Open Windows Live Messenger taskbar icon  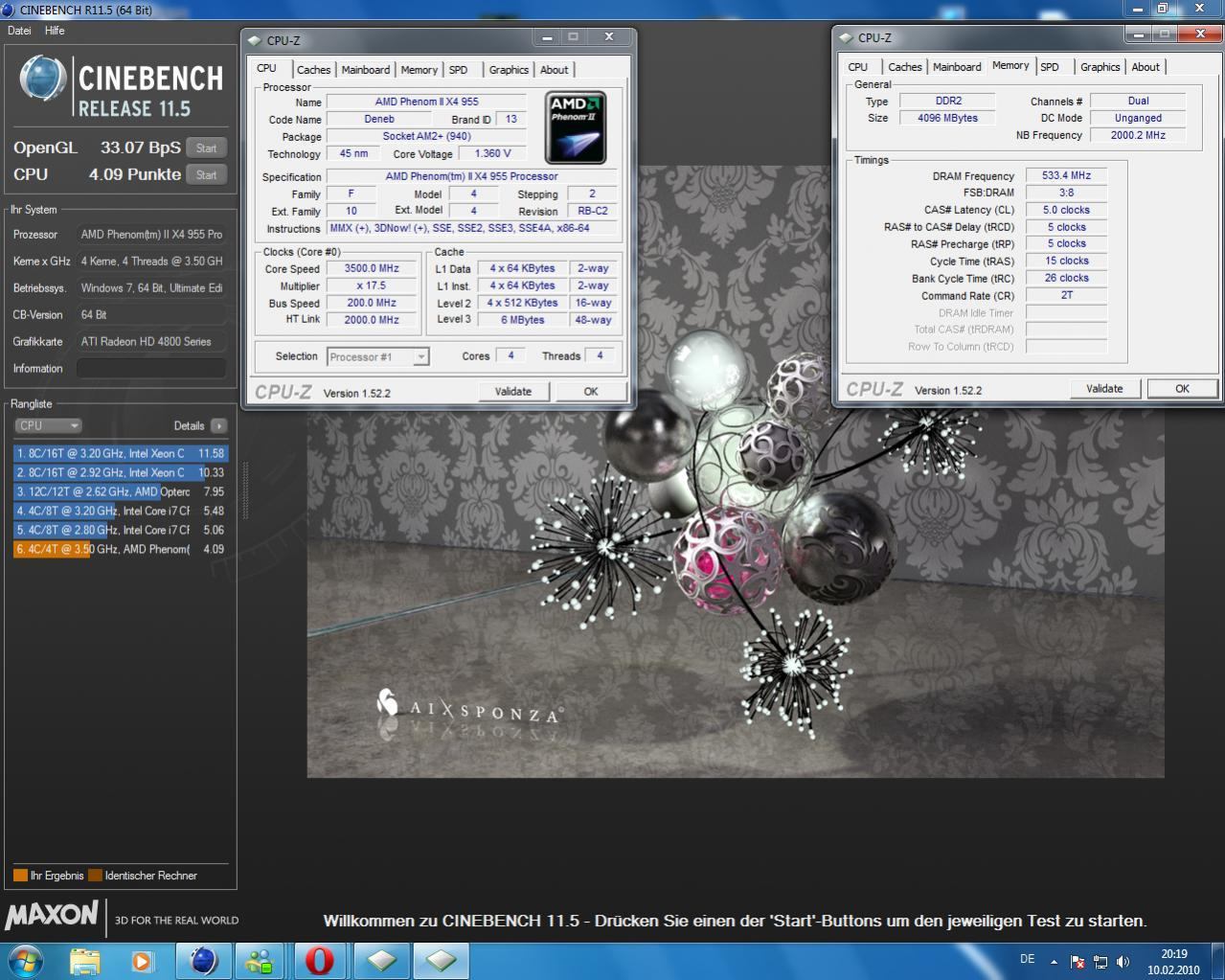coord(260,961)
